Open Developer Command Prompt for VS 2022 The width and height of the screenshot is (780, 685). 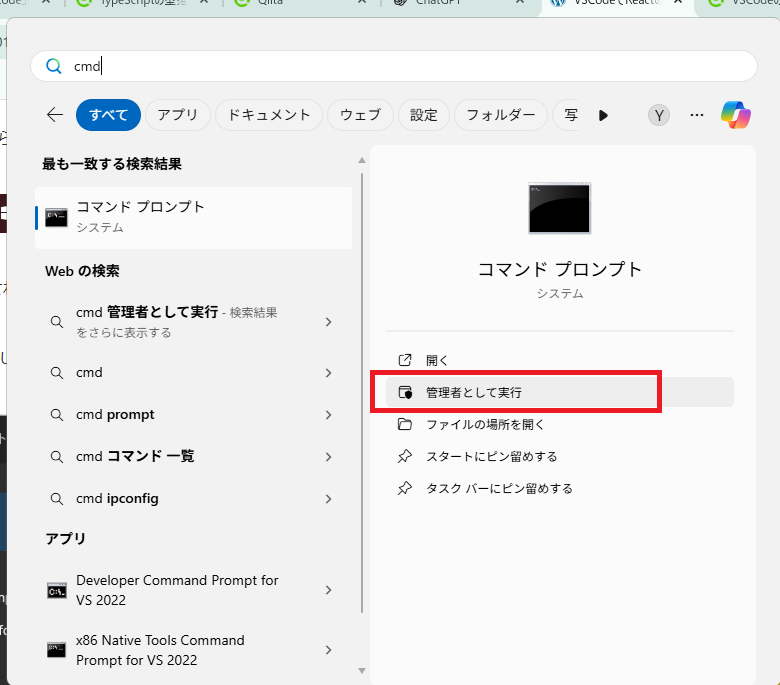coord(177,590)
